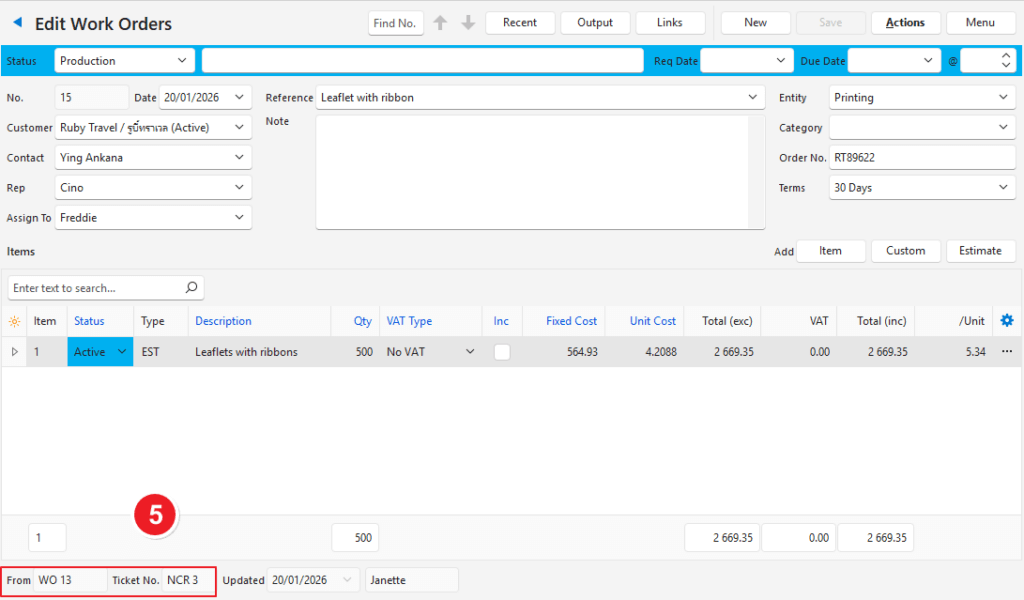Increment the time stepper next to Due Date
The width and height of the screenshot is (1024, 600).
click(1004, 55)
